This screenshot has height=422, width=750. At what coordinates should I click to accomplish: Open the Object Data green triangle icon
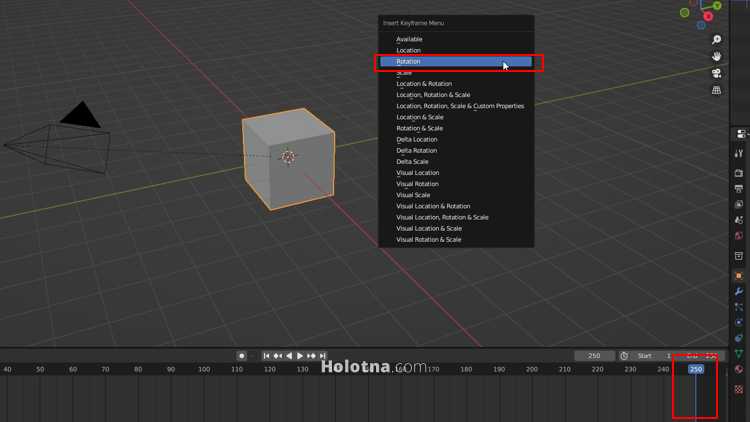pyautogui.click(x=739, y=354)
